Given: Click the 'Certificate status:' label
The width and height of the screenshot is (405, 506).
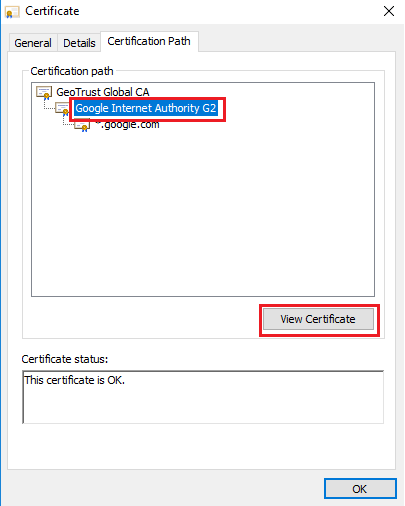Looking at the screenshot, I should pos(65,359).
